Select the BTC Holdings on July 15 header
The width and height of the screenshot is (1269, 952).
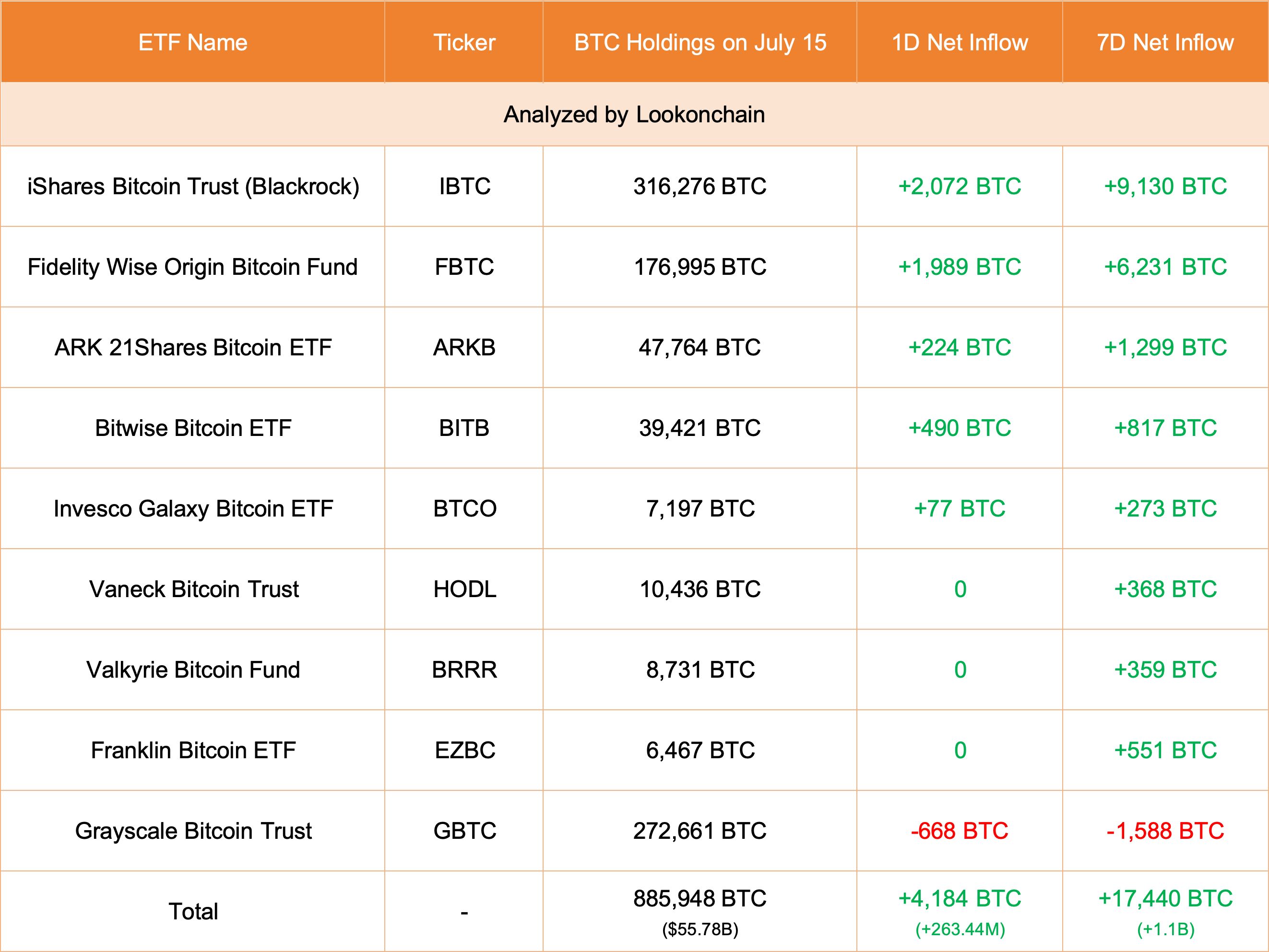point(700,43)
